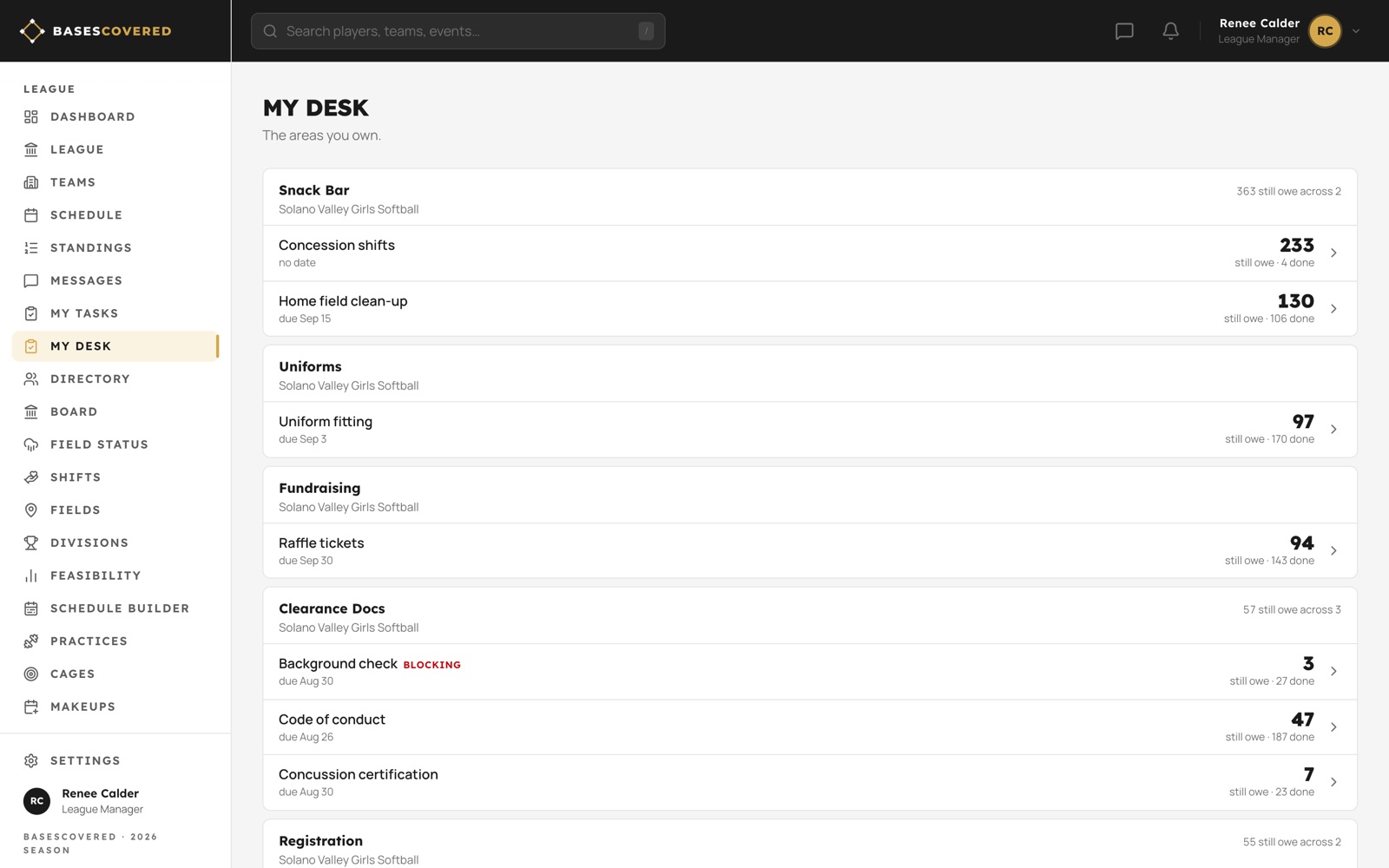The image size is (1389, 868).
Task: Click the My Tasks clipboard icon
Action: [x=31, y=313]
